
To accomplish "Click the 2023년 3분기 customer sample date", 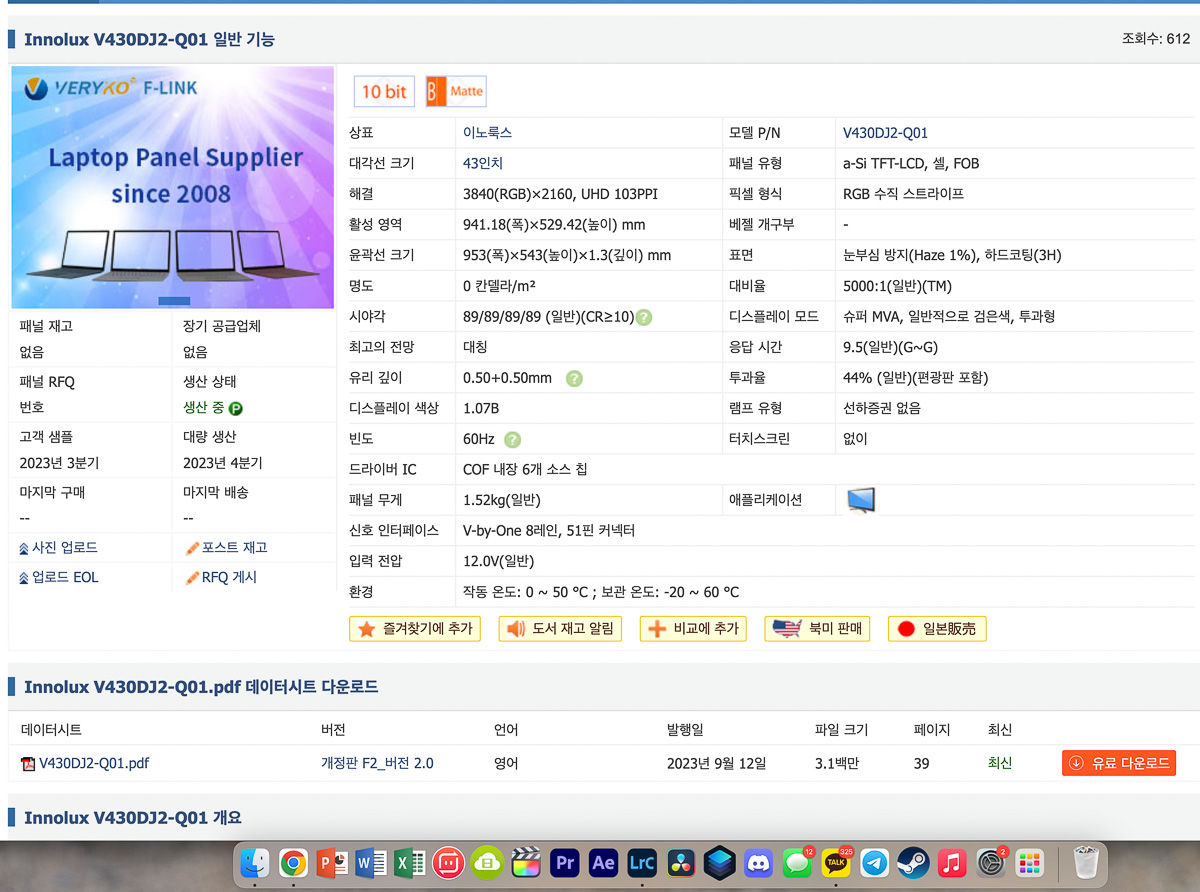I will coord(59,464).
